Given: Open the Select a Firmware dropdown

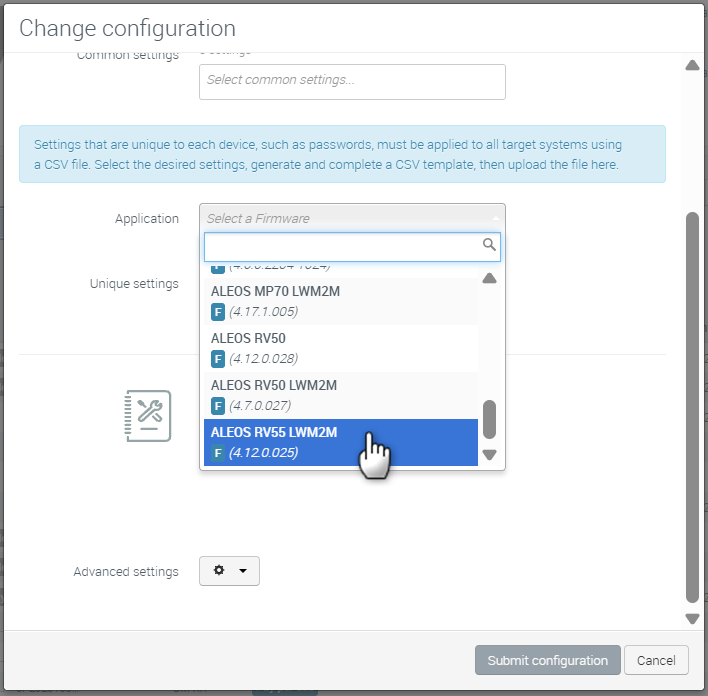Looking at the screenshot, I should [x=352, y=219].
